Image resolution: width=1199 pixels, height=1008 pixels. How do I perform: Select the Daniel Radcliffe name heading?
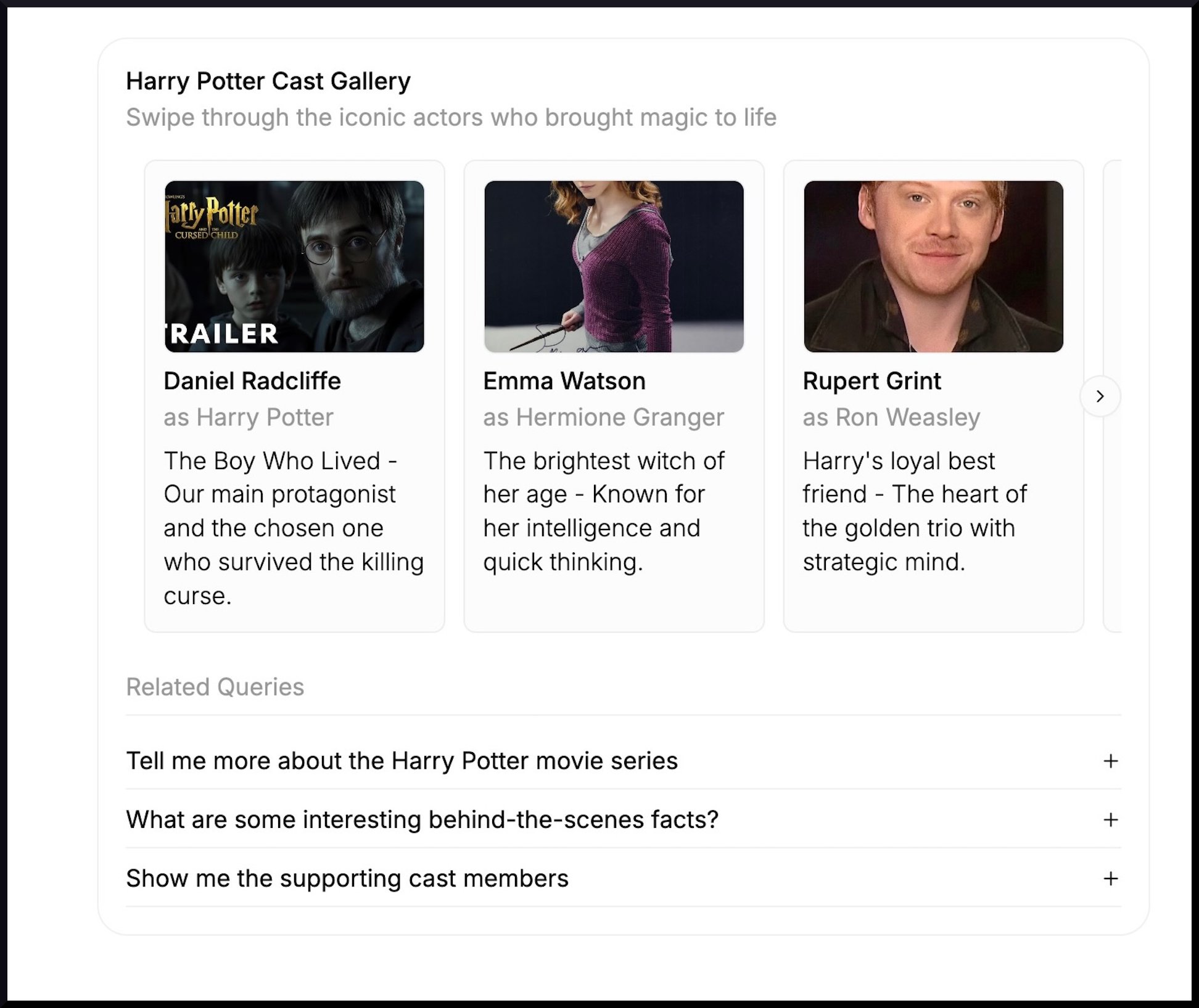[x=252, y=381]
